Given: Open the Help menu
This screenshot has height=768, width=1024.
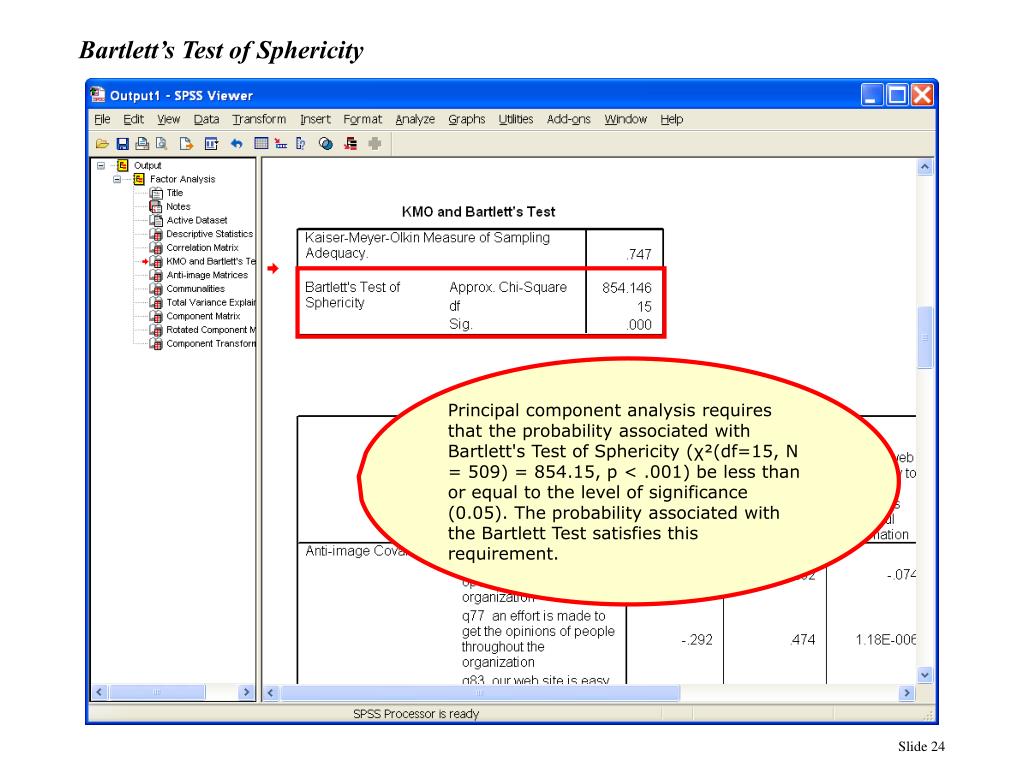Looking at the screenshot, I should point(671,119).
